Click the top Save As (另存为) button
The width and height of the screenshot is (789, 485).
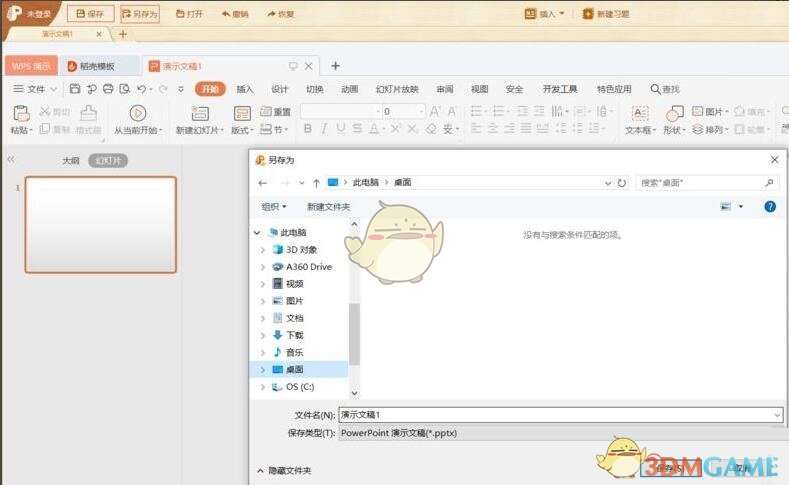140,14
